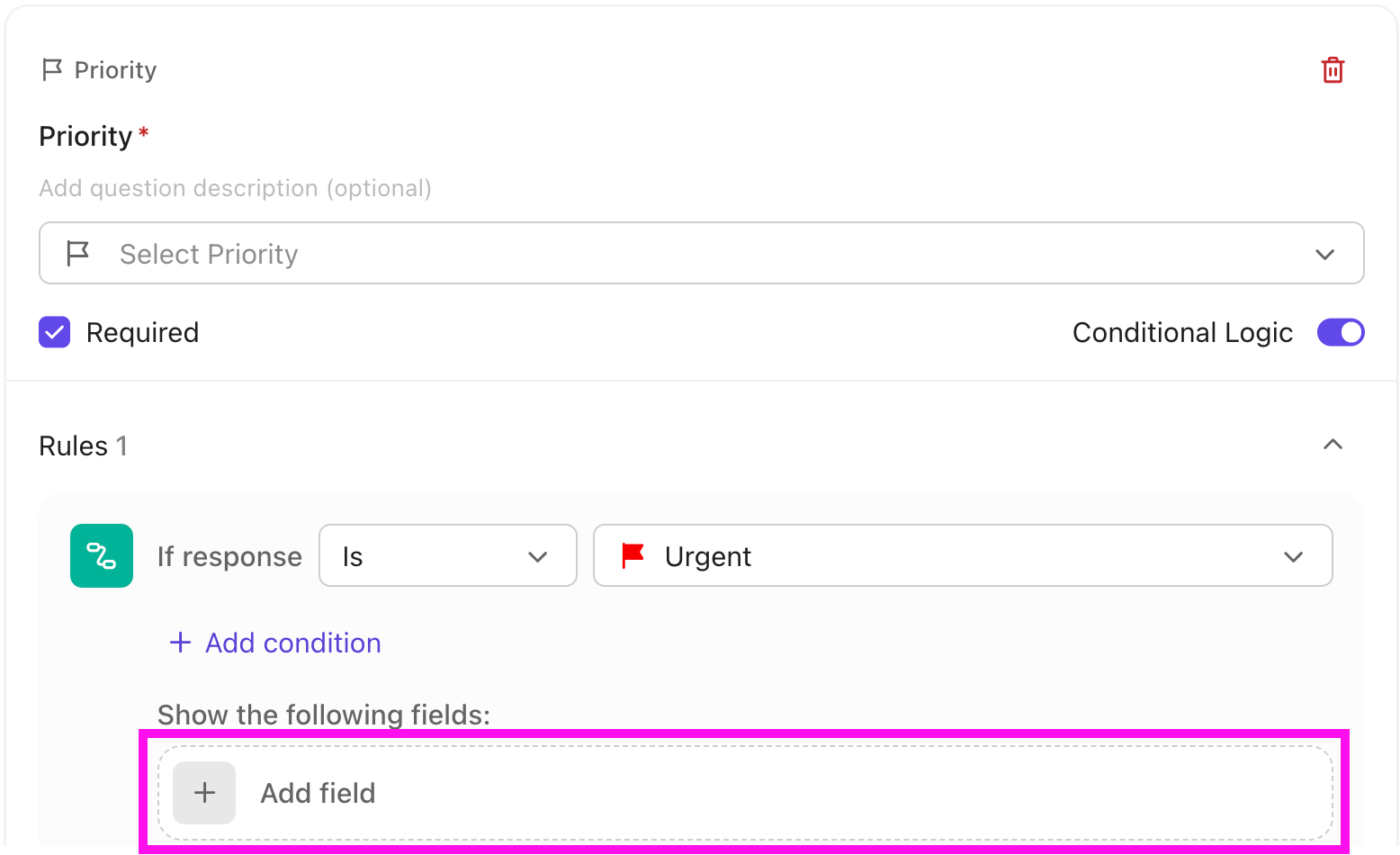Click the Rules 1 heading
This screenshot has width=1400, height=855.
tap(83, 446)
